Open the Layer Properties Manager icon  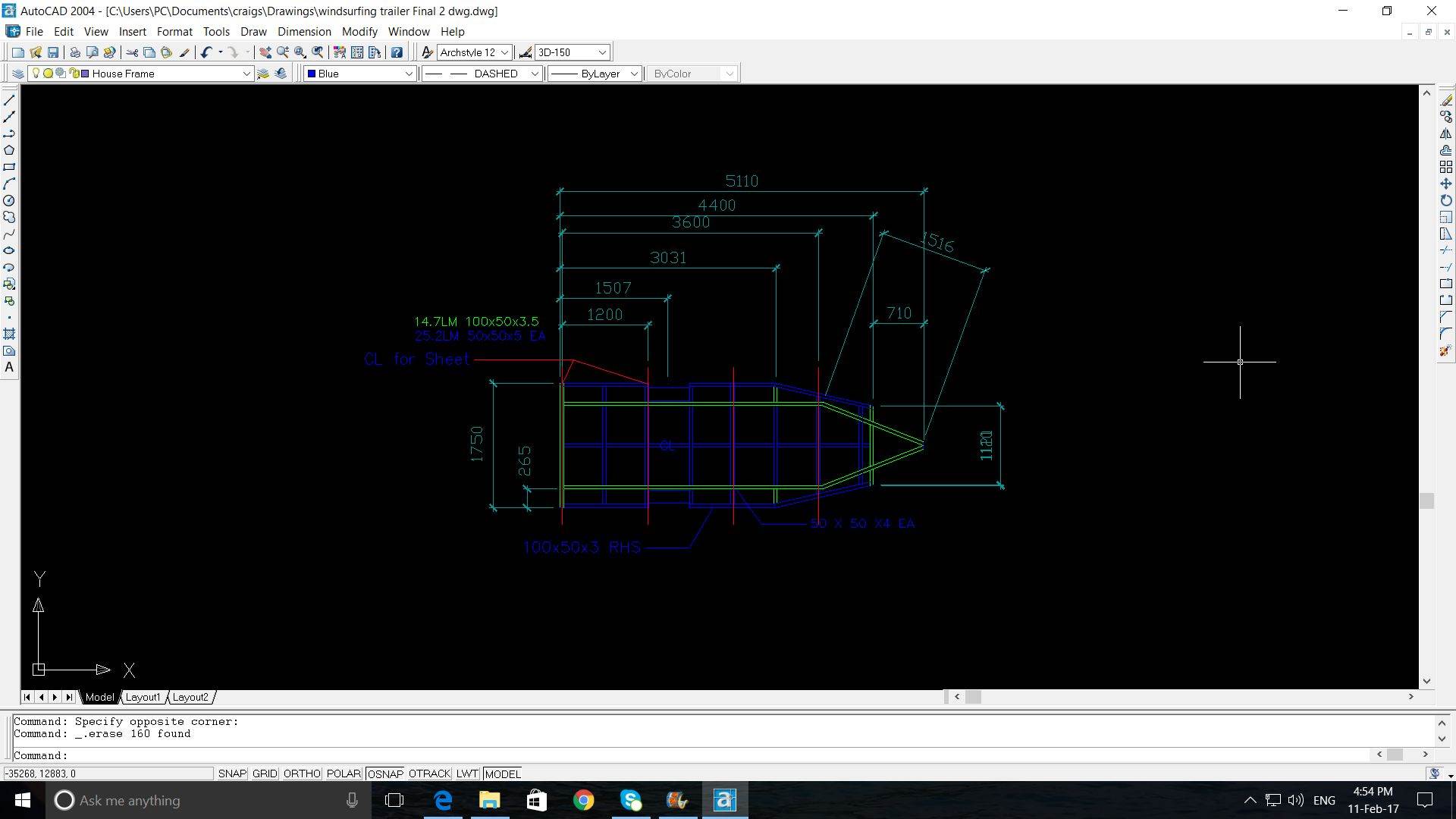click(17, 74)
